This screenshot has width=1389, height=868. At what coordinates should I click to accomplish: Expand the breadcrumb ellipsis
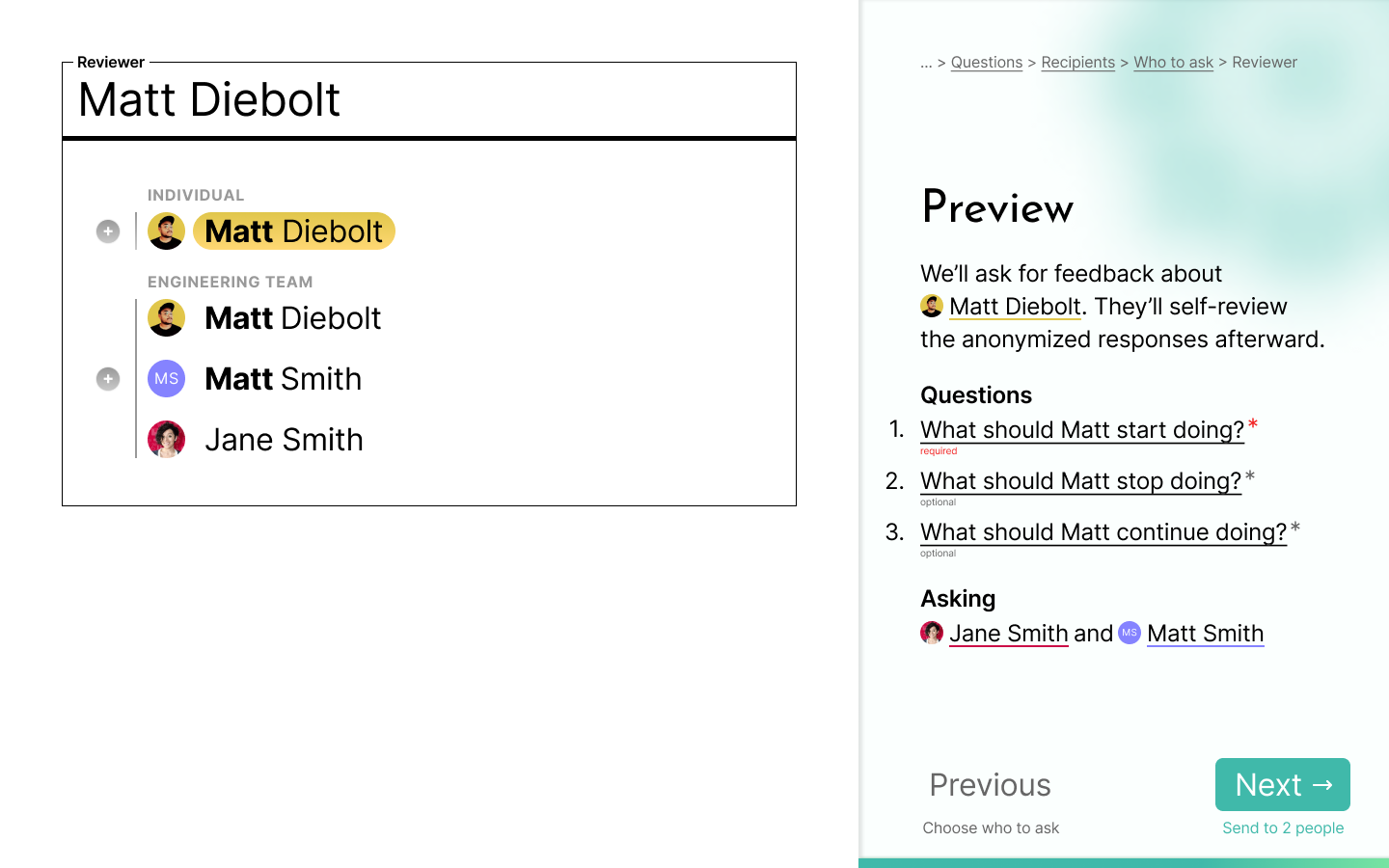(924, 62)
